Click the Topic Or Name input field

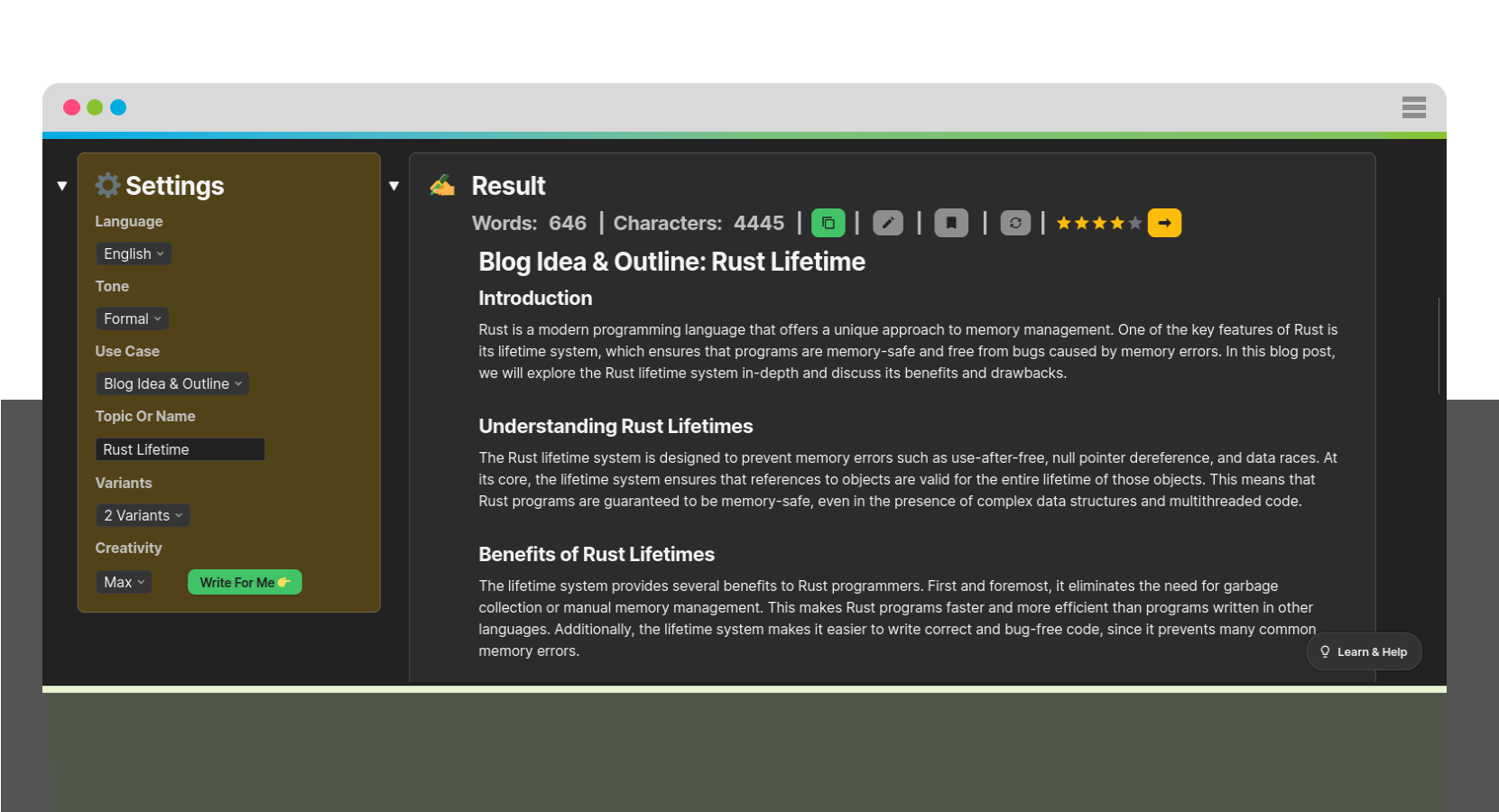pyautogui.click(x=180, y=449)
